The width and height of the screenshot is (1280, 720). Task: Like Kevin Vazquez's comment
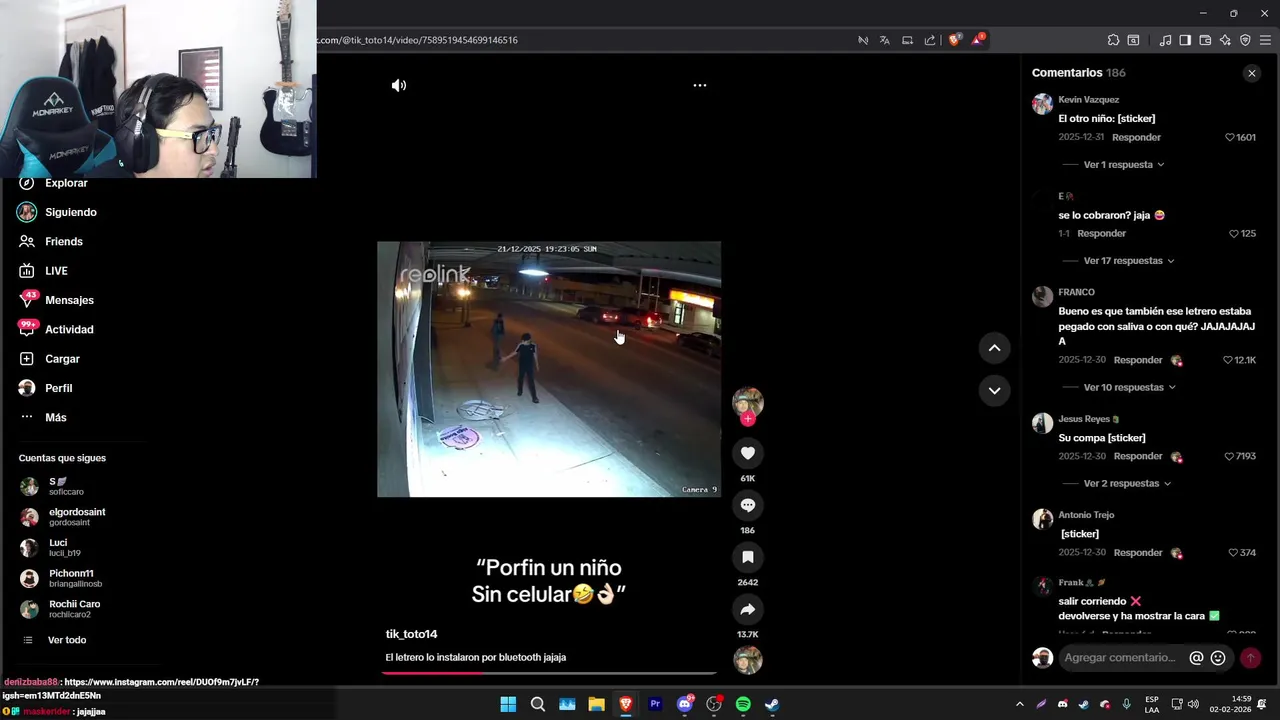[1230, 137]
